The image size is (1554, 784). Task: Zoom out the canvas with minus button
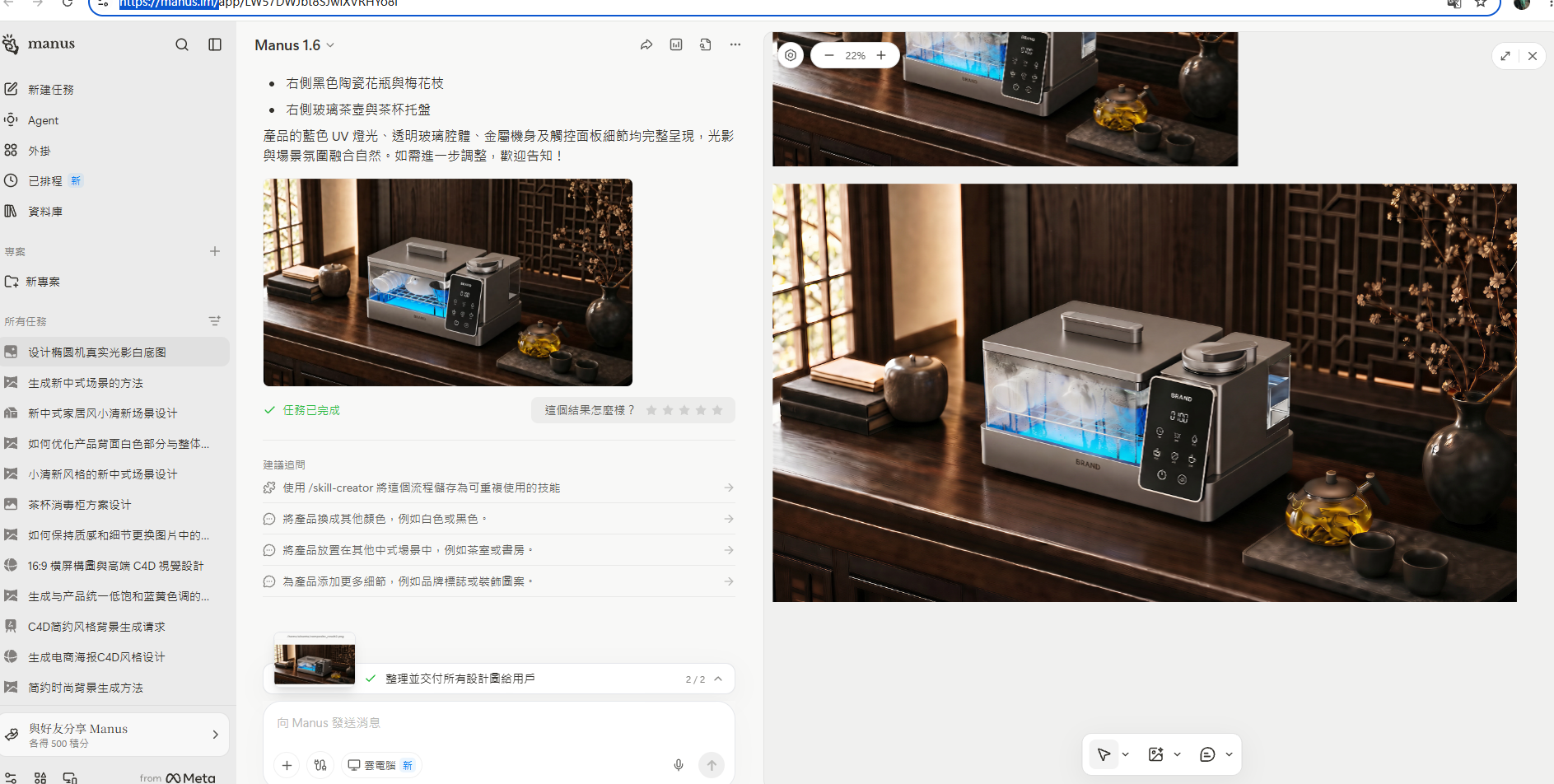829,55
